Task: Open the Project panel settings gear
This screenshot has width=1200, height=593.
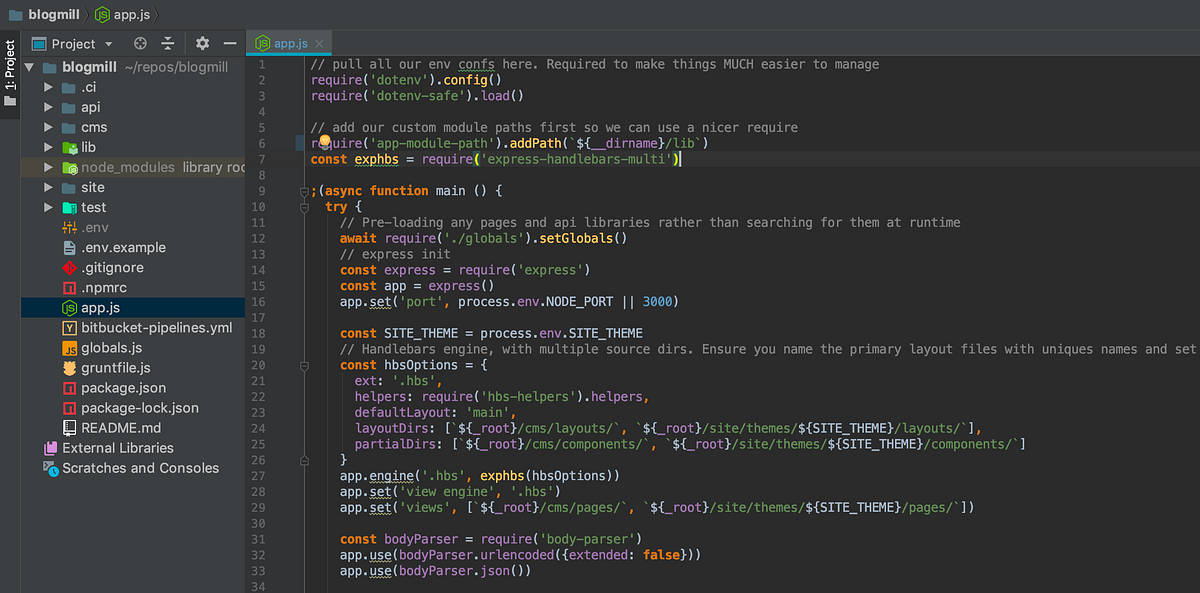Action: coord(201,43)
